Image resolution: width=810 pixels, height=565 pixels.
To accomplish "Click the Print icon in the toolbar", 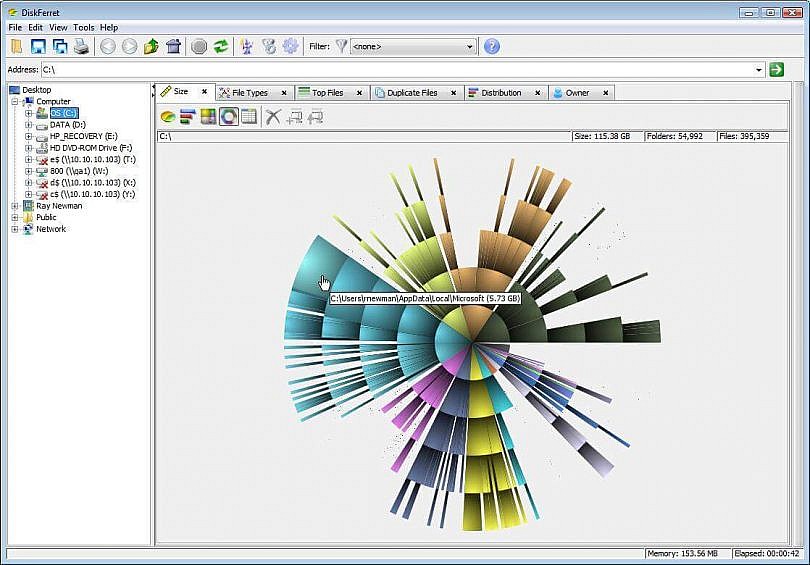I will click(81, 46).
